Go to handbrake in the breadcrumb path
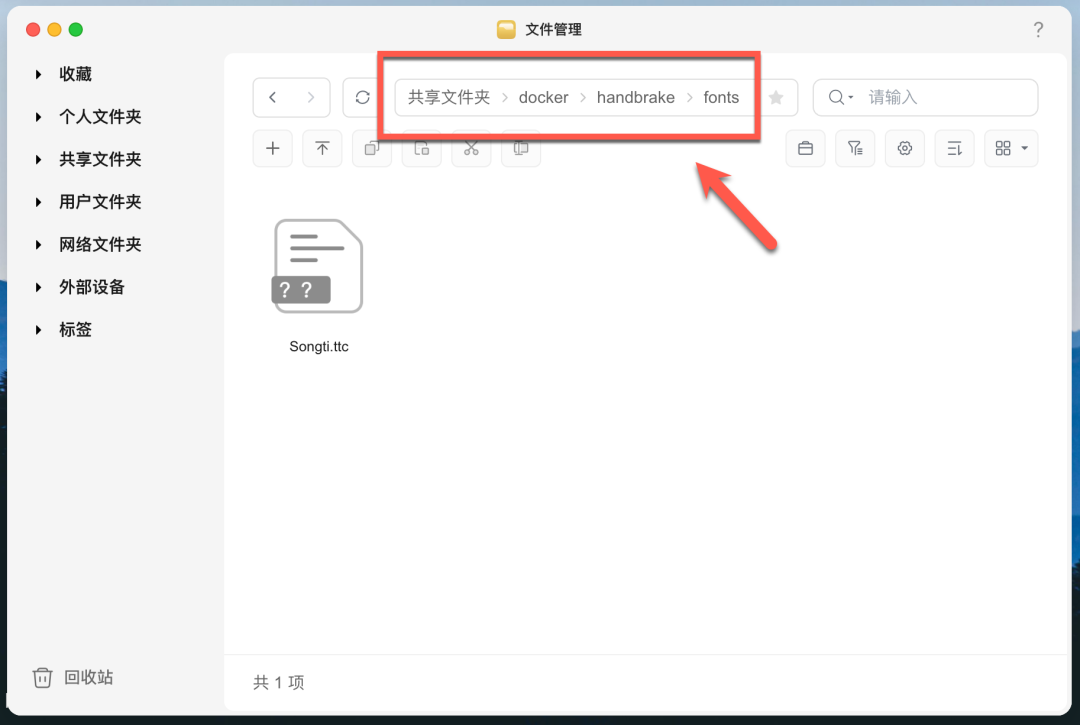The image size is (1080, 725). tap(636, 98)
